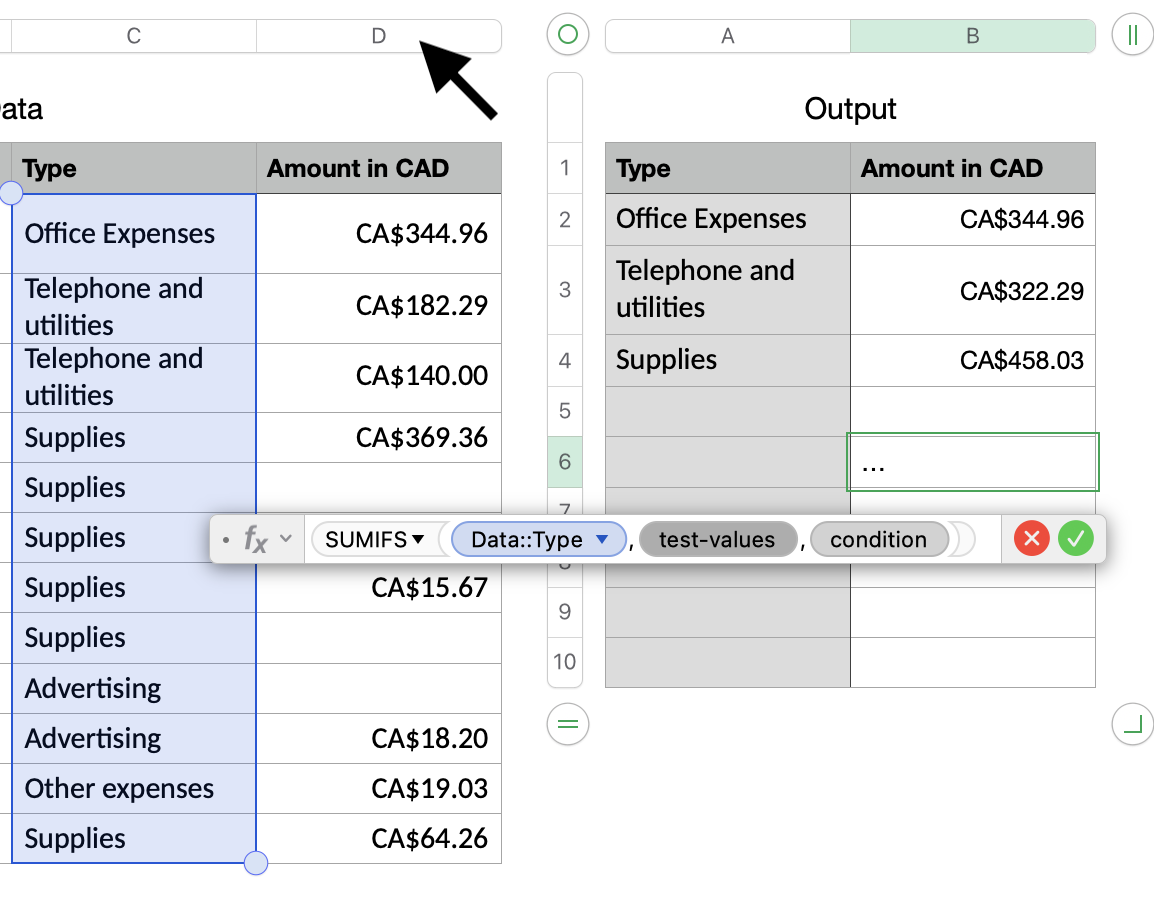Open the Data::Type reference dropdown

[x=602, y=540]
